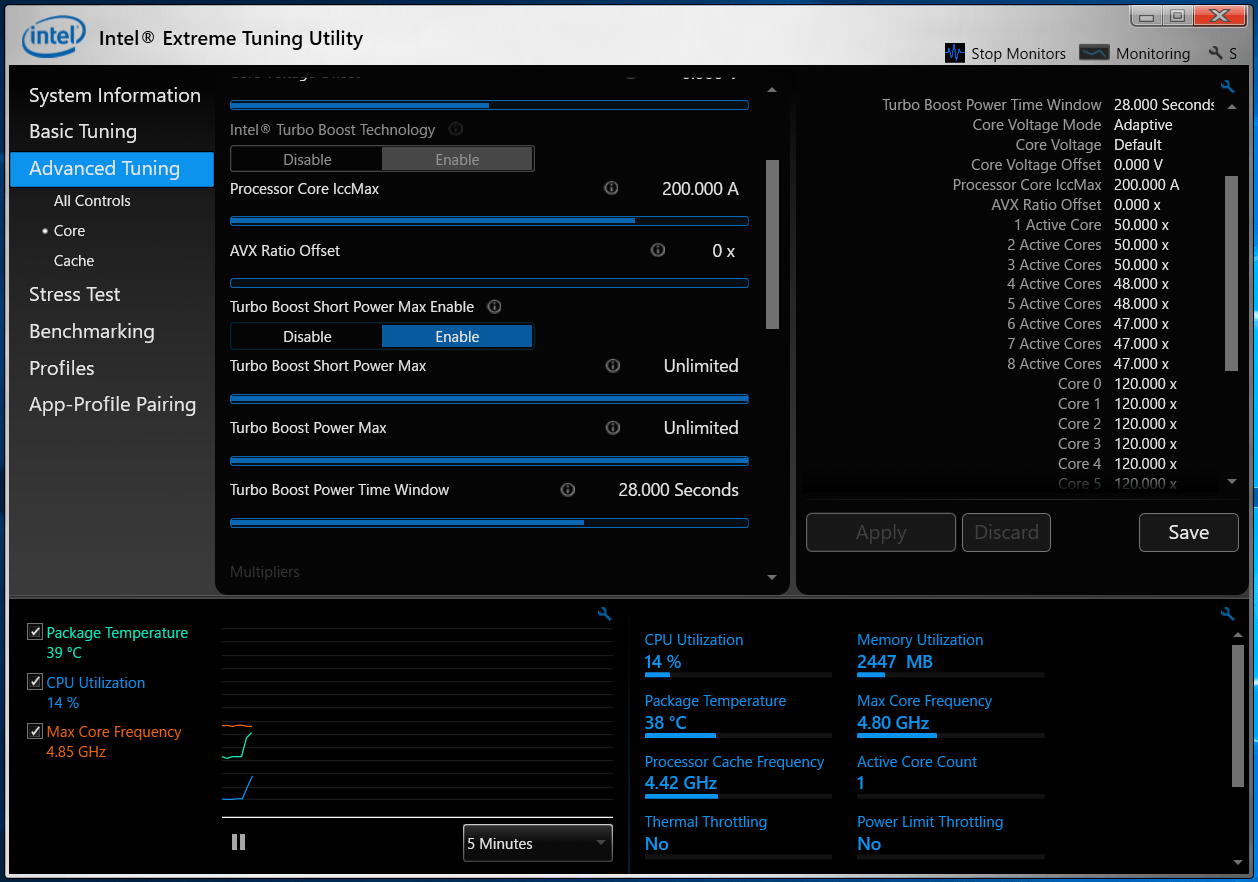Click tuning controls vertical scrollbar thumb
The image size is (1258, 882).
771,244
